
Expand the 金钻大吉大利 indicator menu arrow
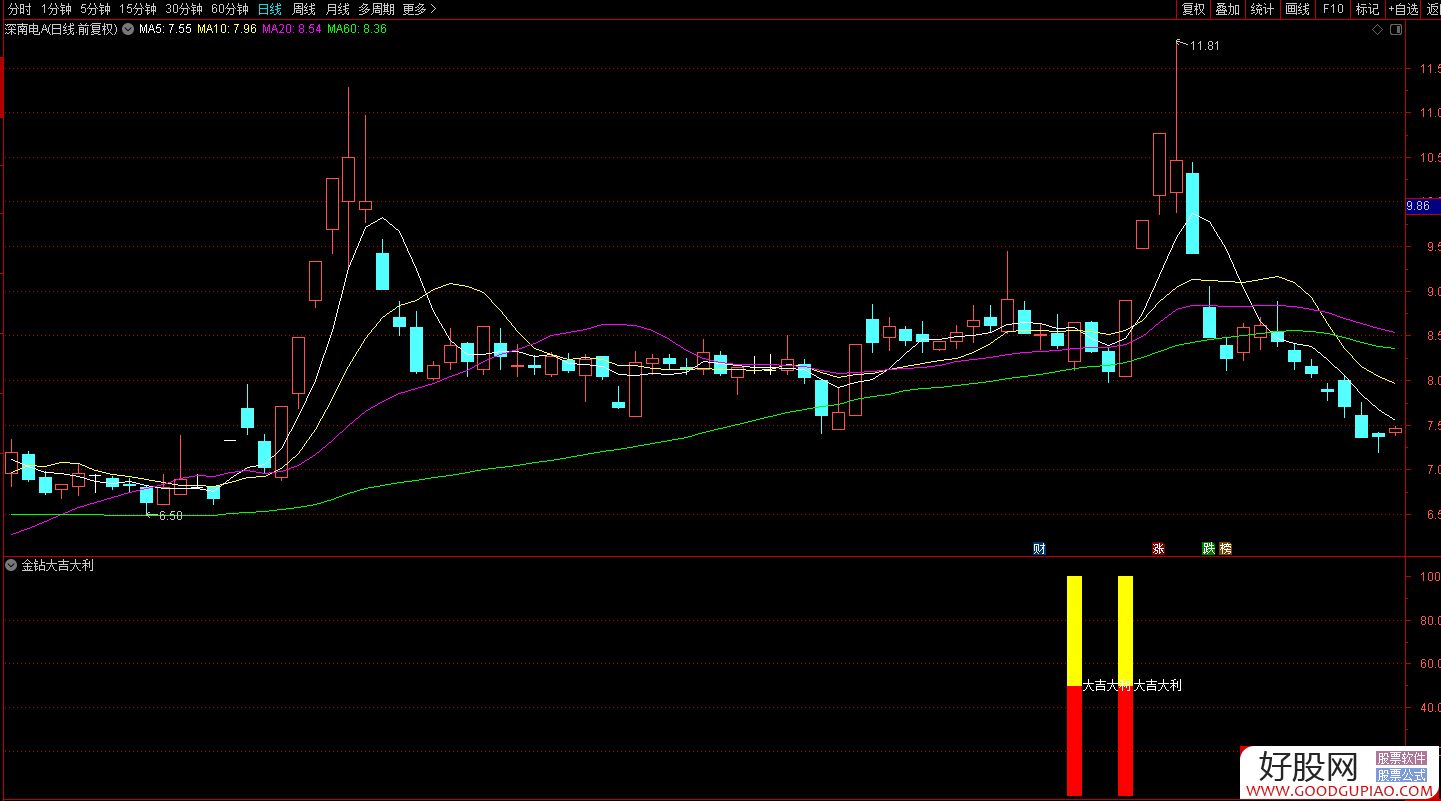(11, 565)
